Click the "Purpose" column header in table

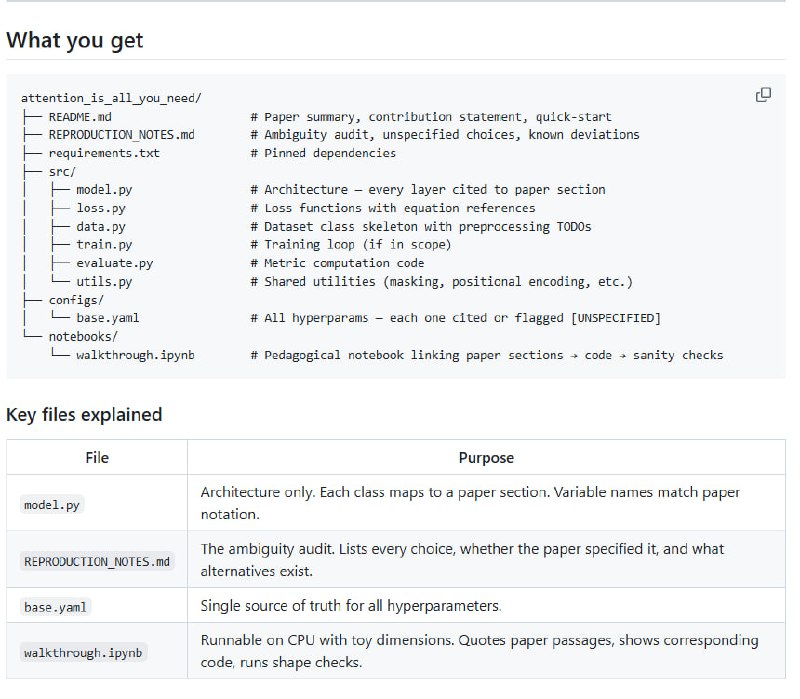pos(486,457)
